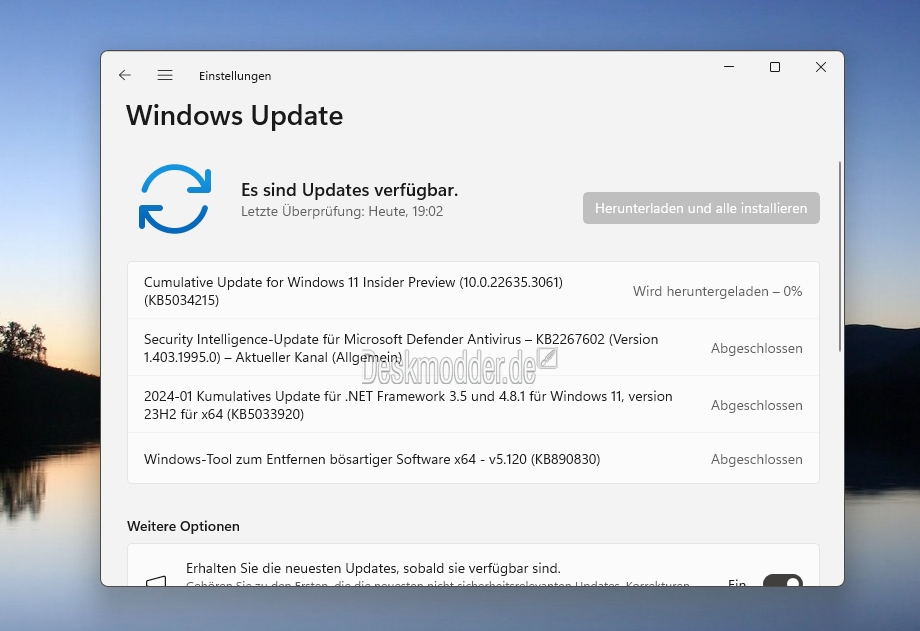Go back using the back arrow
This screenshot has width=920, height=631.
click(124, 75)
